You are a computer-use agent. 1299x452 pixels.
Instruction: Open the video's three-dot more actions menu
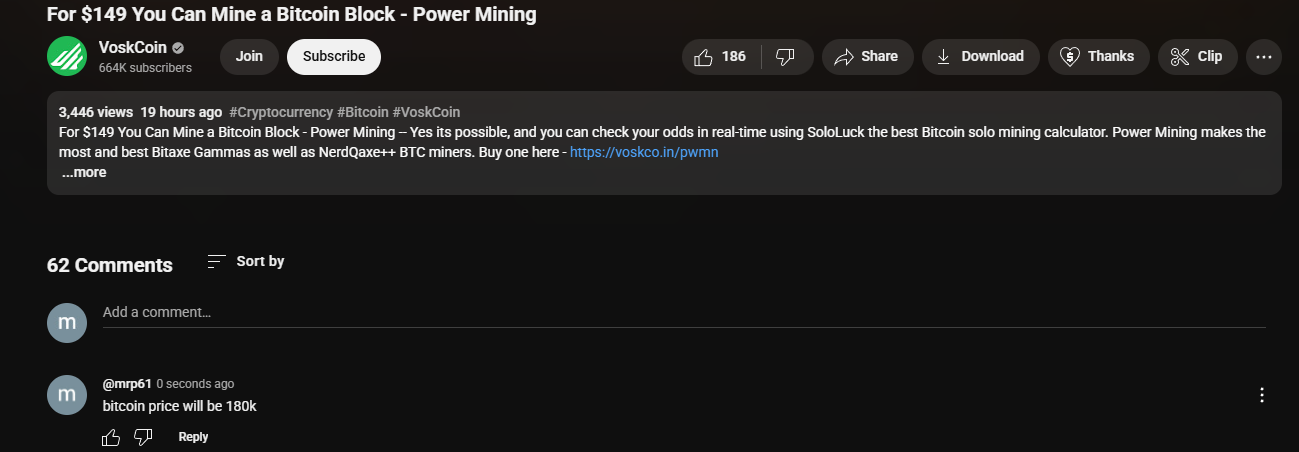tap(1263, 57)
